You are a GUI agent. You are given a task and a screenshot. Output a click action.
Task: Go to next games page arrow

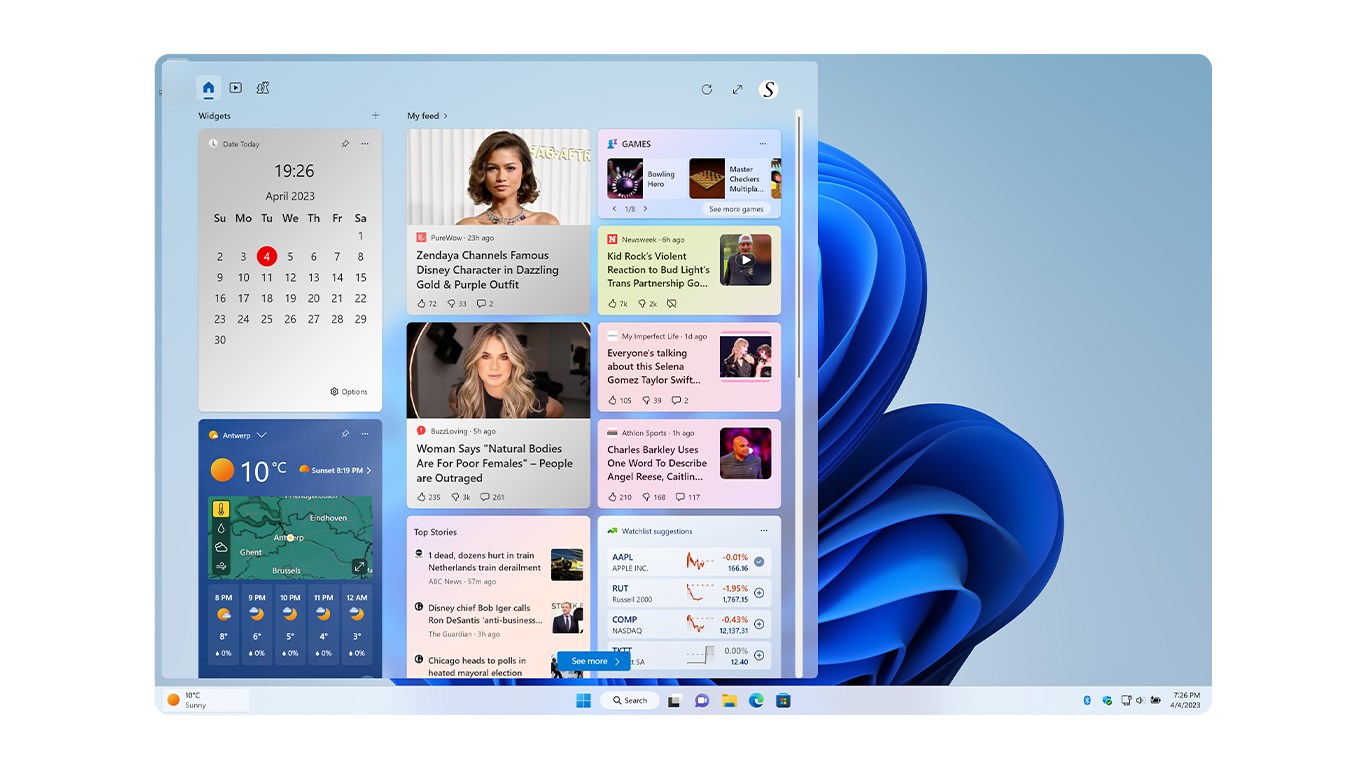click(x=645, y=209)
